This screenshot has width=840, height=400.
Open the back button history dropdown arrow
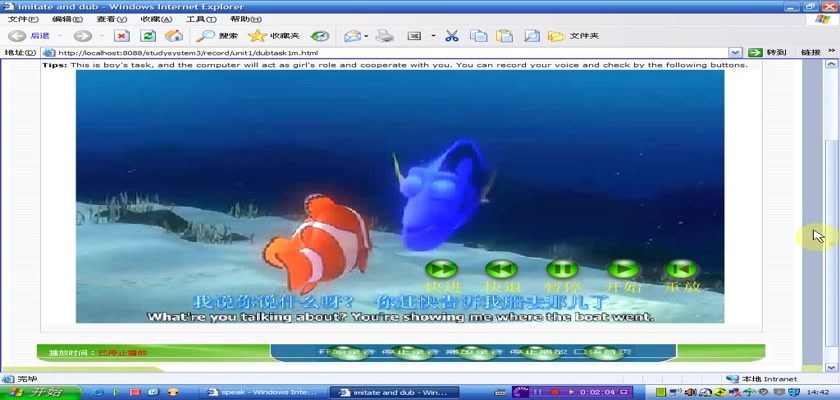click(60, 36)
